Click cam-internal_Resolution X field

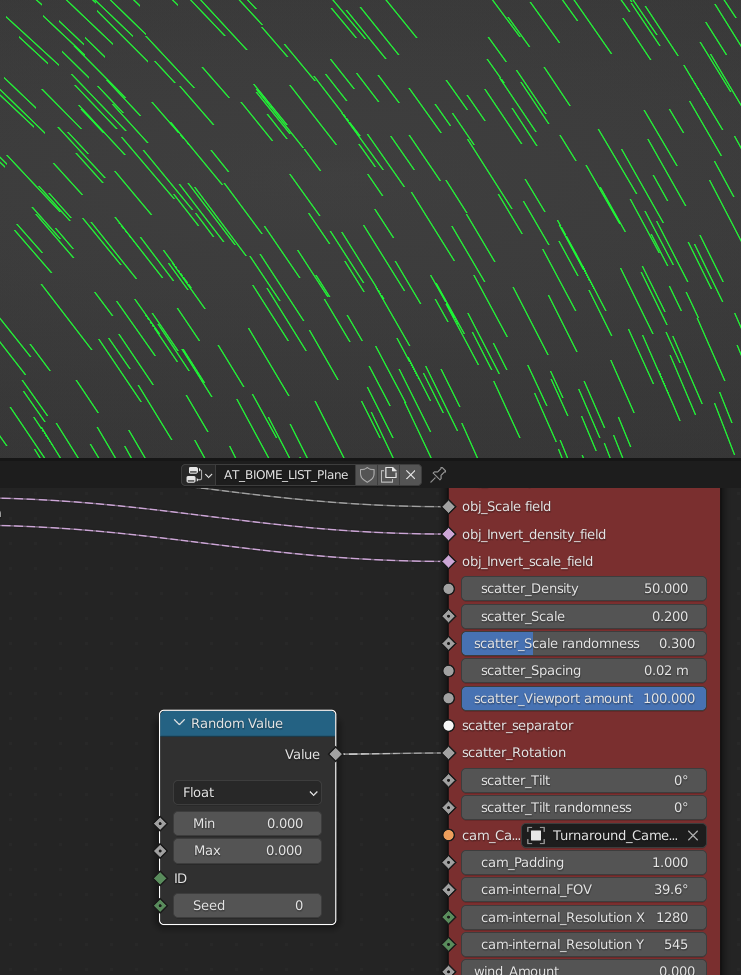(584, 917)
